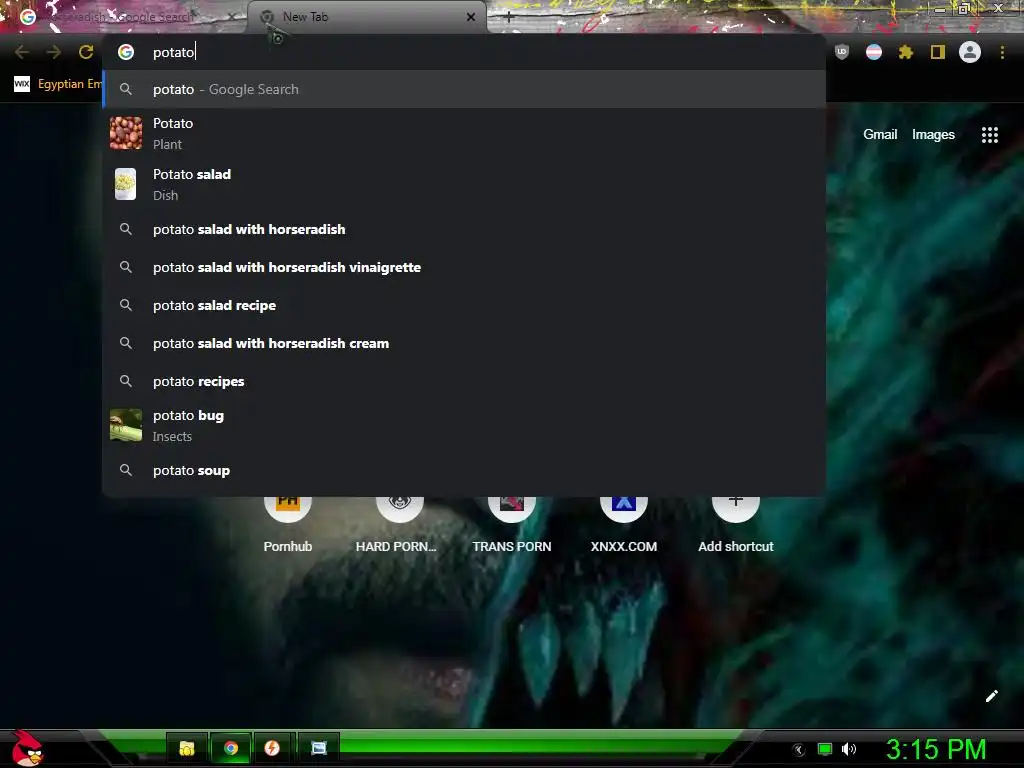Open the profile avatar menu
The width and height of the screenshot is (1024, 768).
970,52
